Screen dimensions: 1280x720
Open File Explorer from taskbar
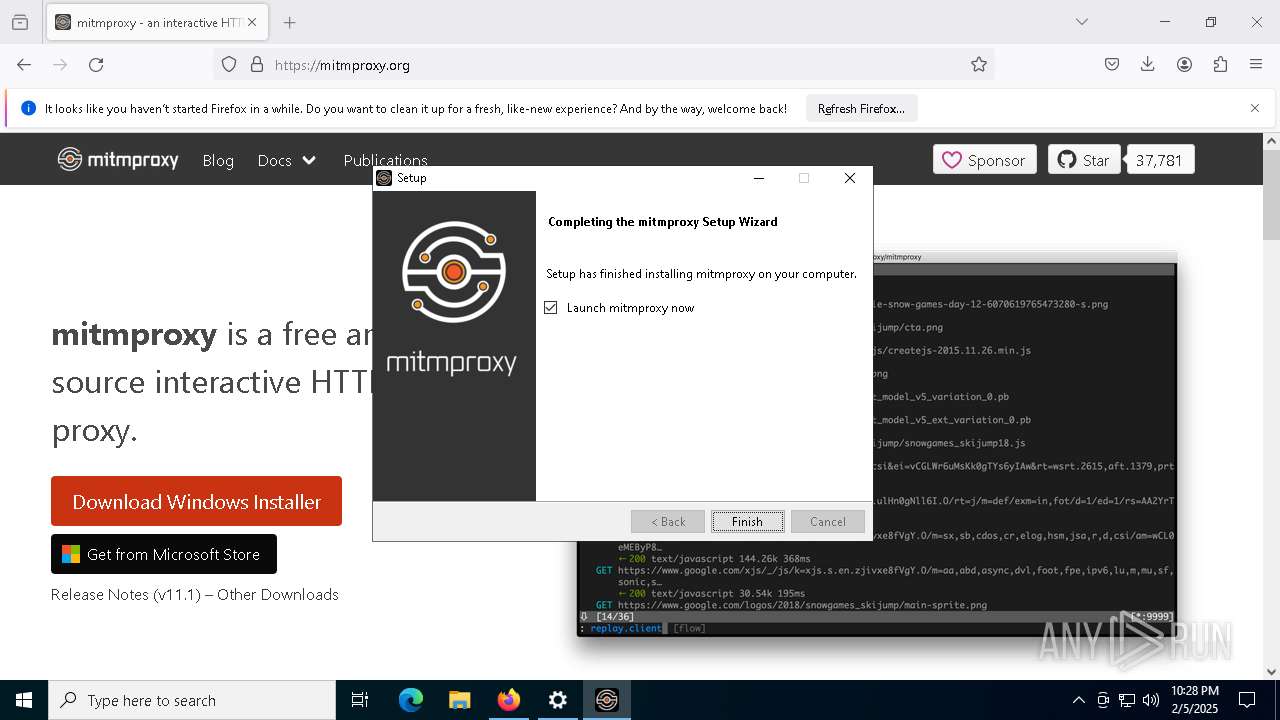point(459,700)
